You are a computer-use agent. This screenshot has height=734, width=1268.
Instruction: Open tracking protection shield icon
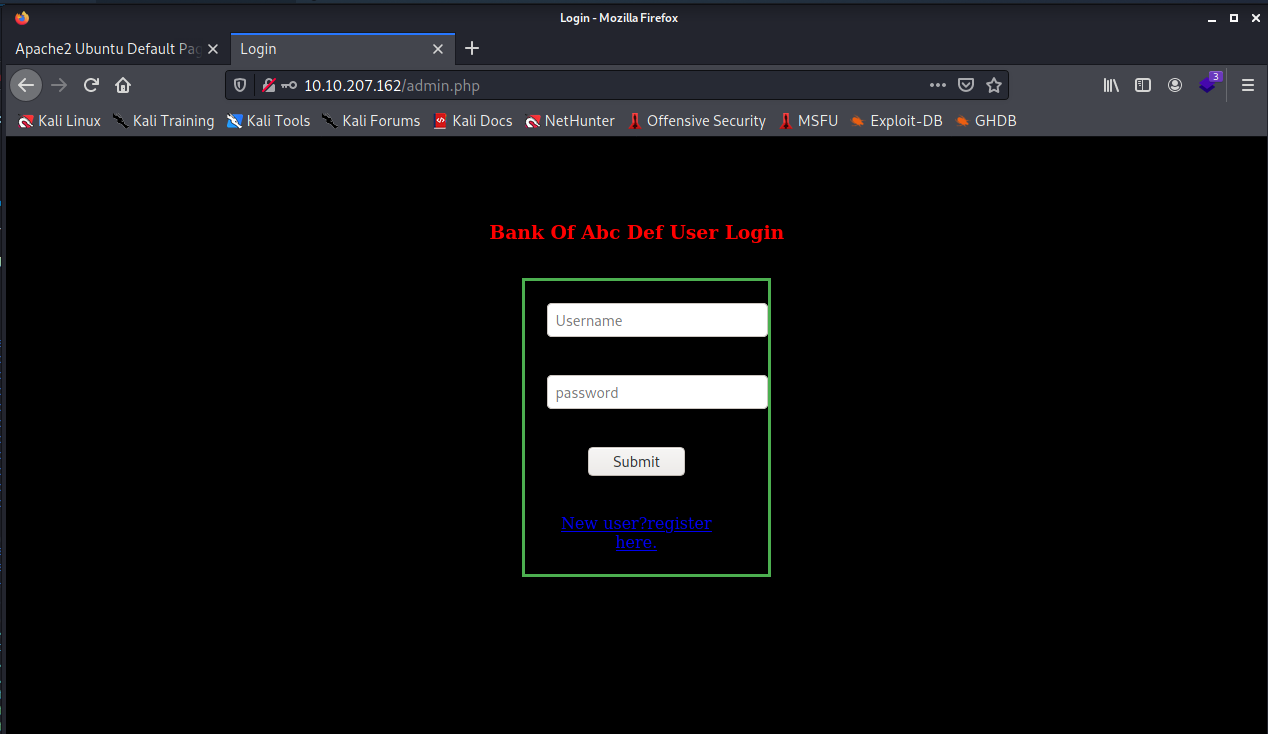coord(240,86)
